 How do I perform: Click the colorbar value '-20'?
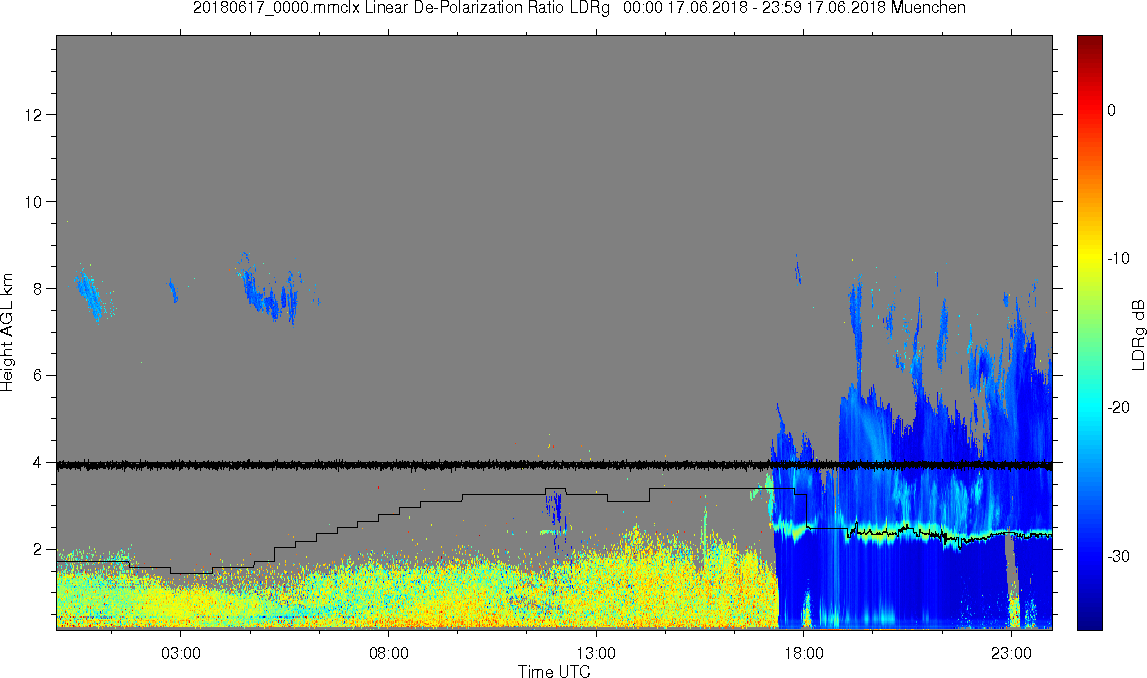click(1118, 407)
